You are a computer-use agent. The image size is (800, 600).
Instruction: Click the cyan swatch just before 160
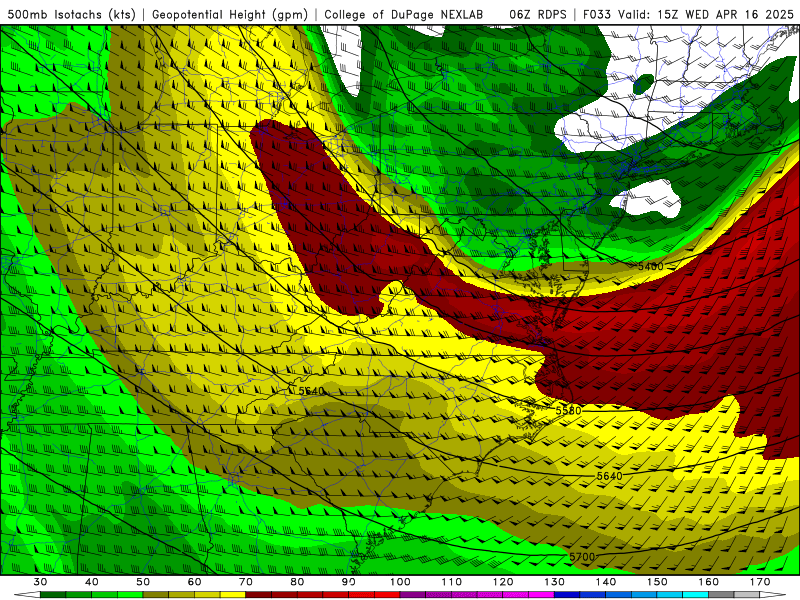[x=696, y=595]
